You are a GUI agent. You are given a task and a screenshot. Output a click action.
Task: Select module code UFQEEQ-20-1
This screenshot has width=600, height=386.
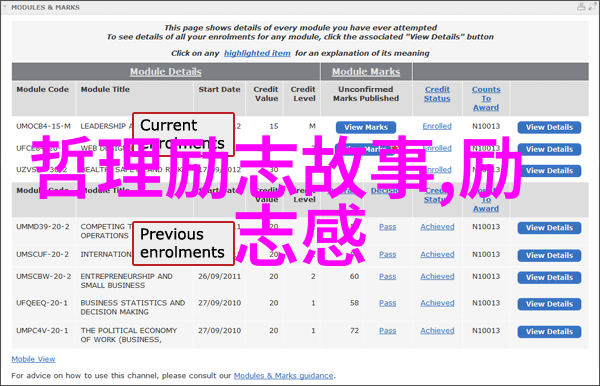point(42,303)
